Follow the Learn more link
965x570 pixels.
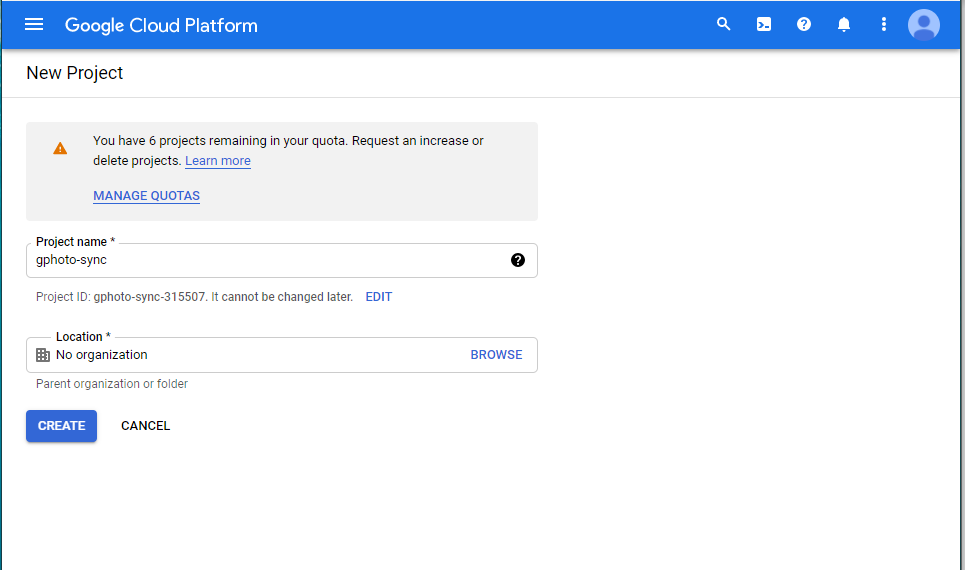click(218, 161)
